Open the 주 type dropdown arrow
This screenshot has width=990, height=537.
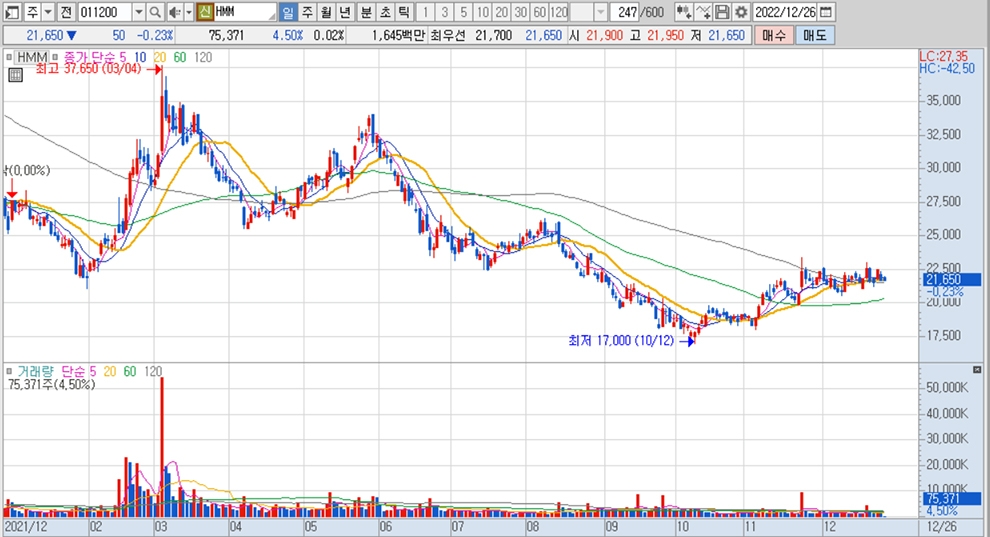pyautogui.click(x=48, y=11)
